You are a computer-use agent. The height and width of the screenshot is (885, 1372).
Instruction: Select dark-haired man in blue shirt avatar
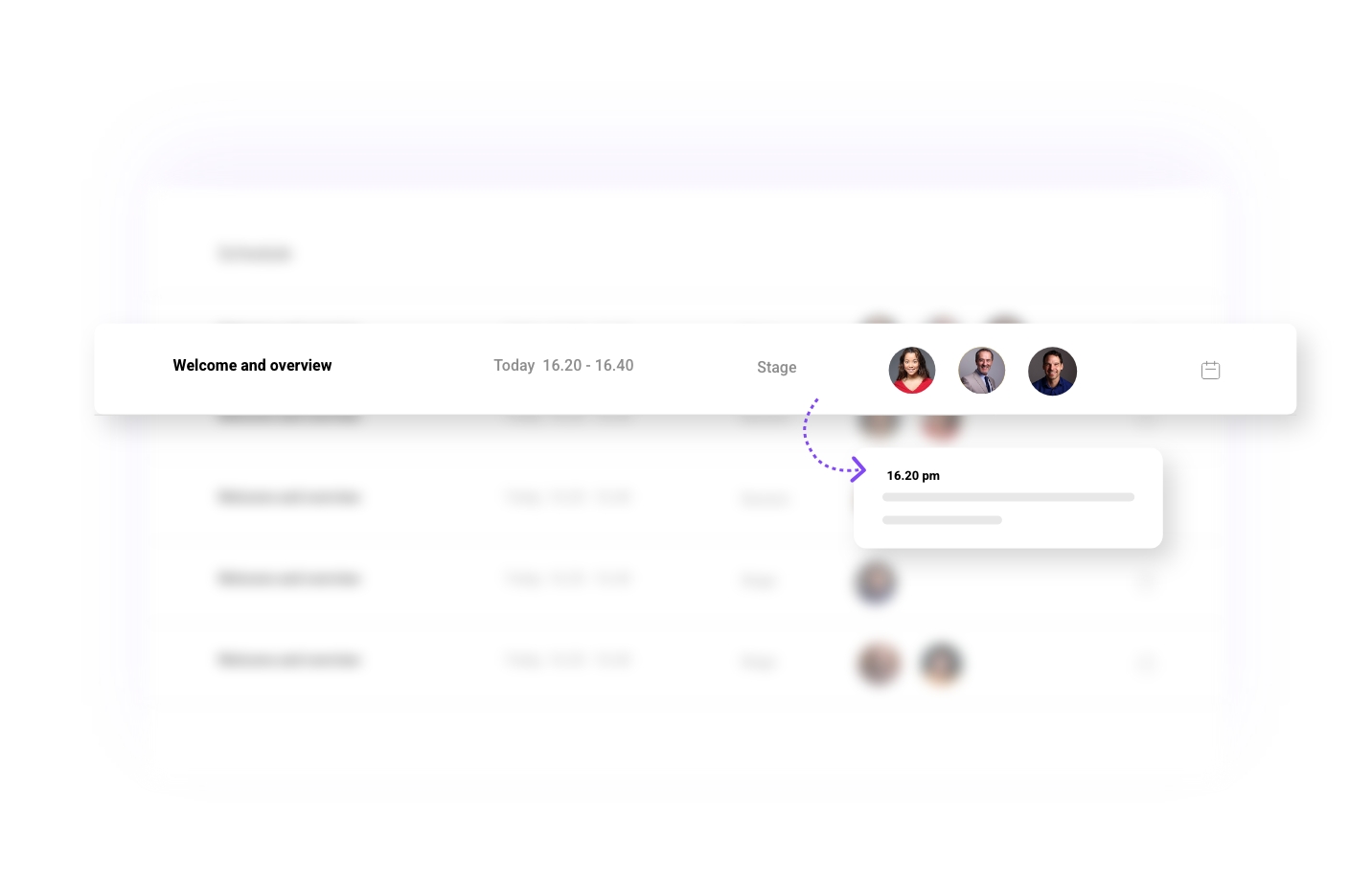coord(1052,371)
